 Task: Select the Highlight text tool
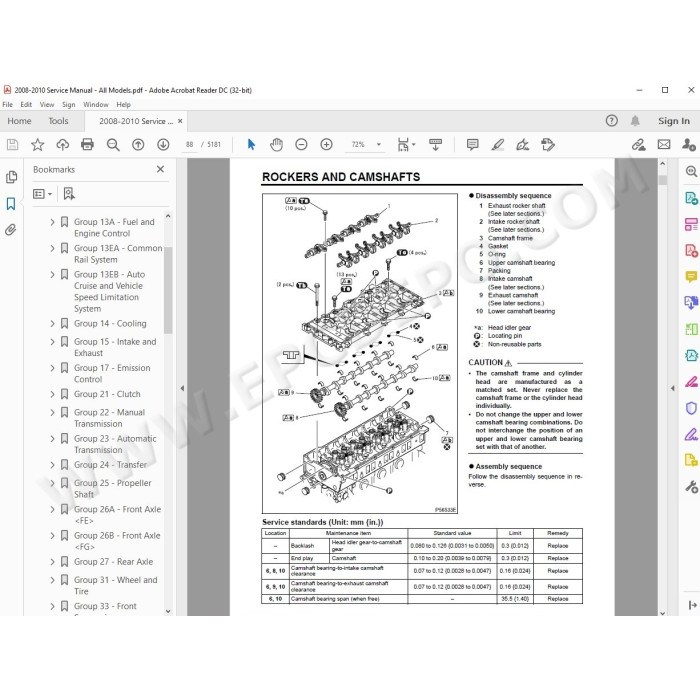[497, 145]
